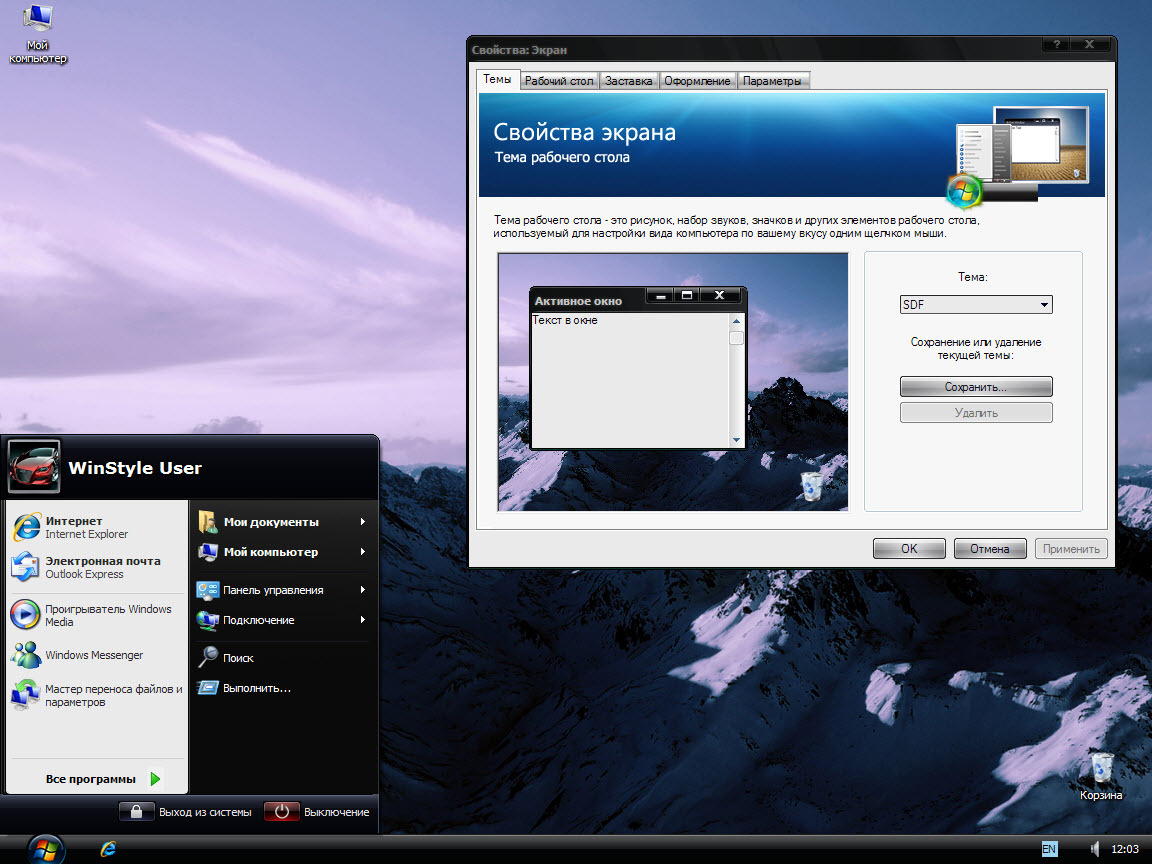Viewport: 1152px width, 864px height.
Task: Expand the Мои документы submenu arrow
Action: 363,522
